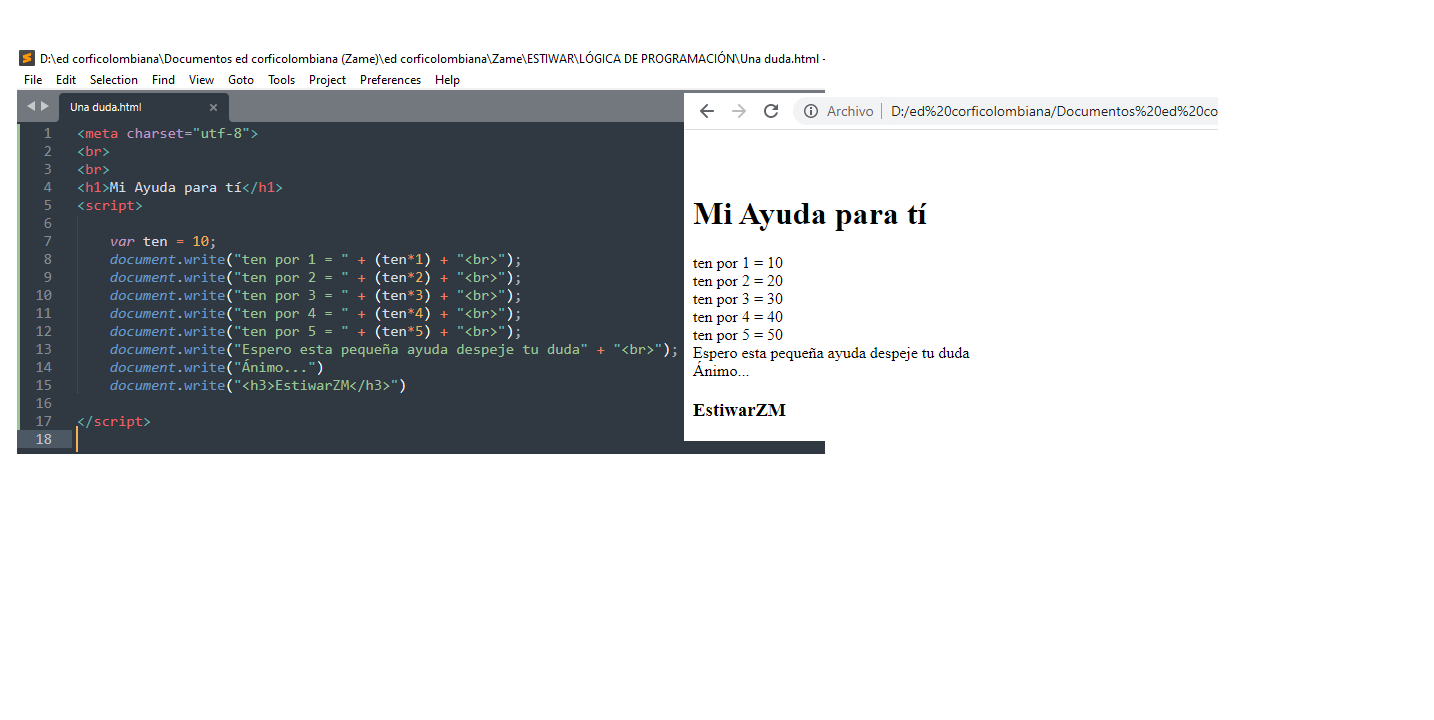
Task: Open the Goto menu
Action: [x=241, y=80]
